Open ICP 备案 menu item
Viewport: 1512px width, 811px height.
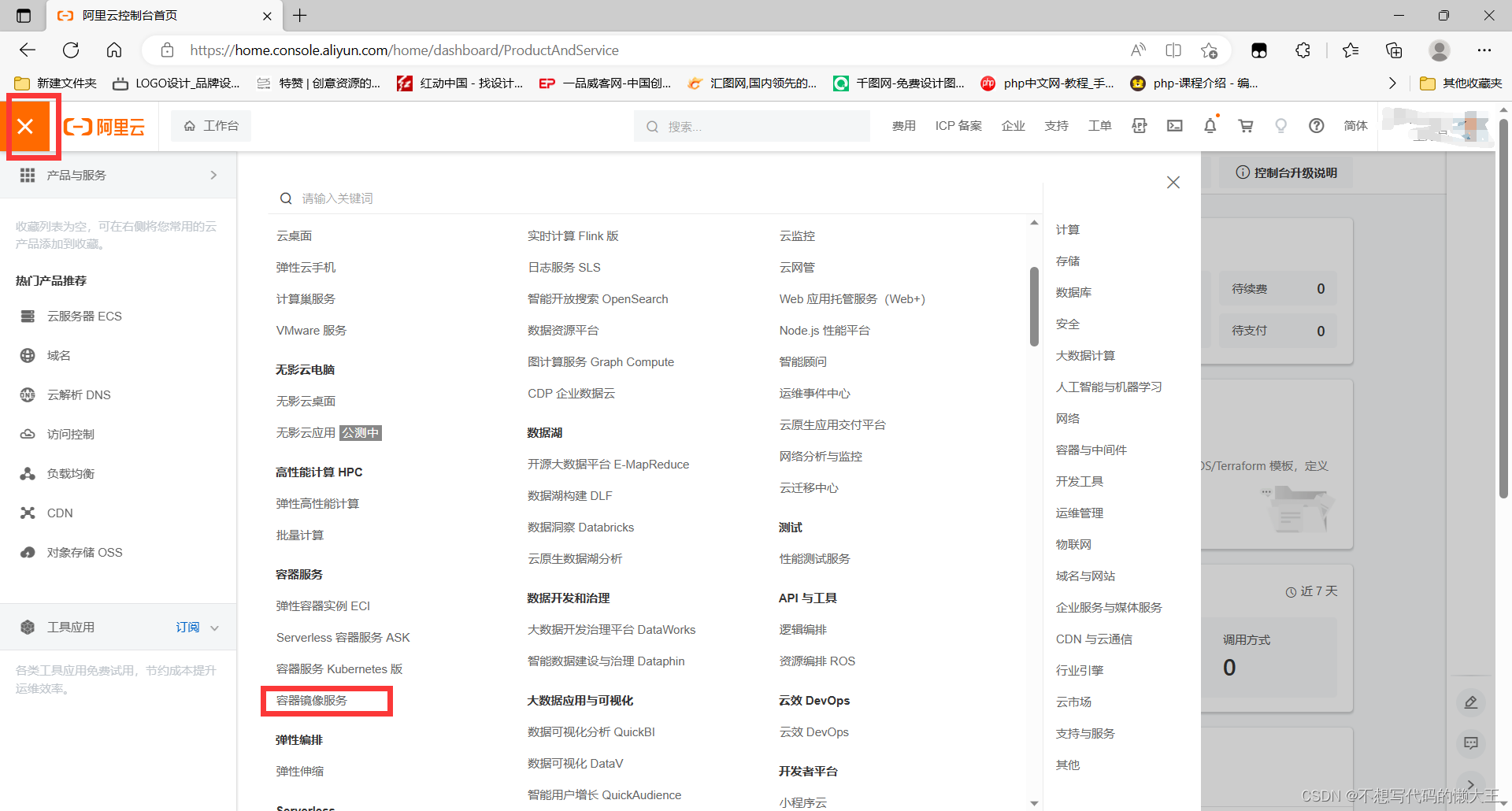(958, 126)
